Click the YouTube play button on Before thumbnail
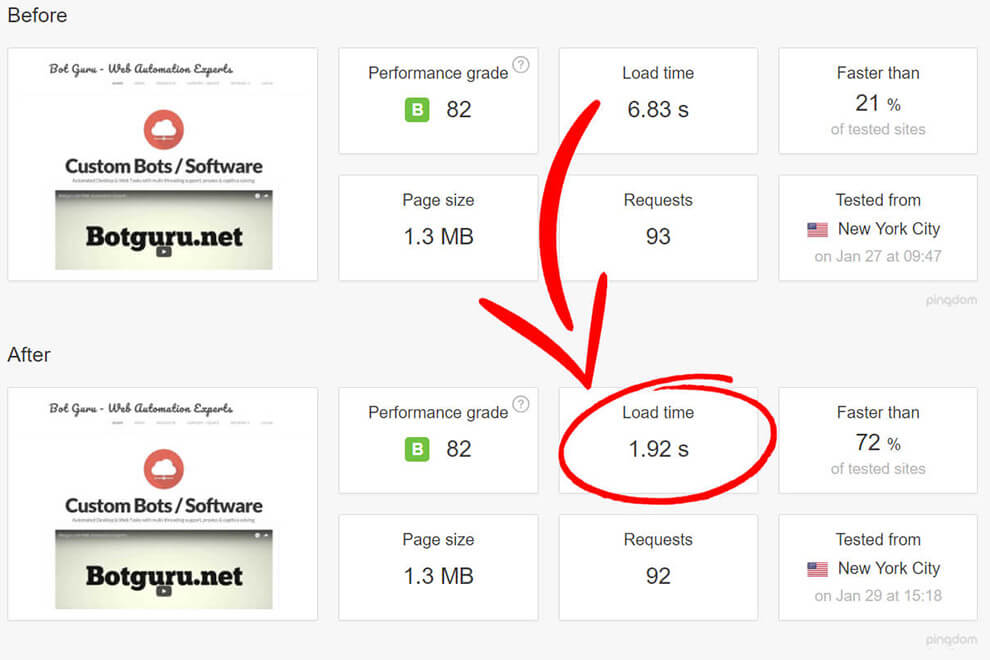Image resolution: width=990 pixels, height=660 pixels. (163, 250)
